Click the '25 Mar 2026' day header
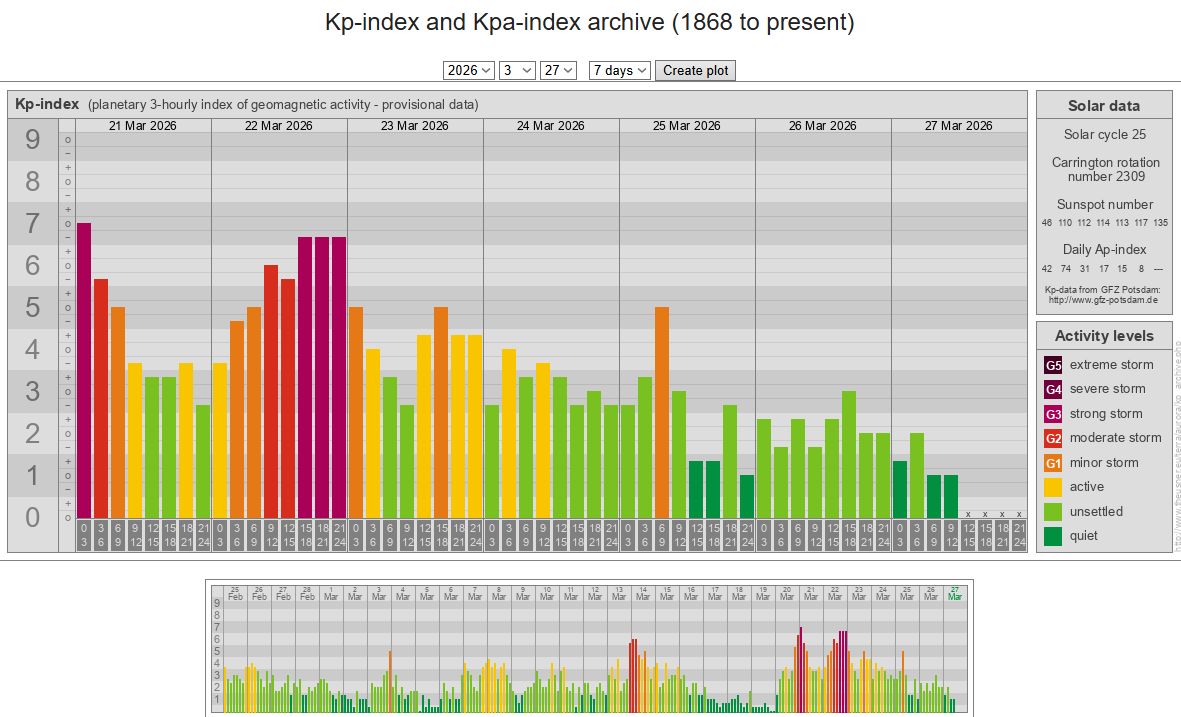 [687, 126]
